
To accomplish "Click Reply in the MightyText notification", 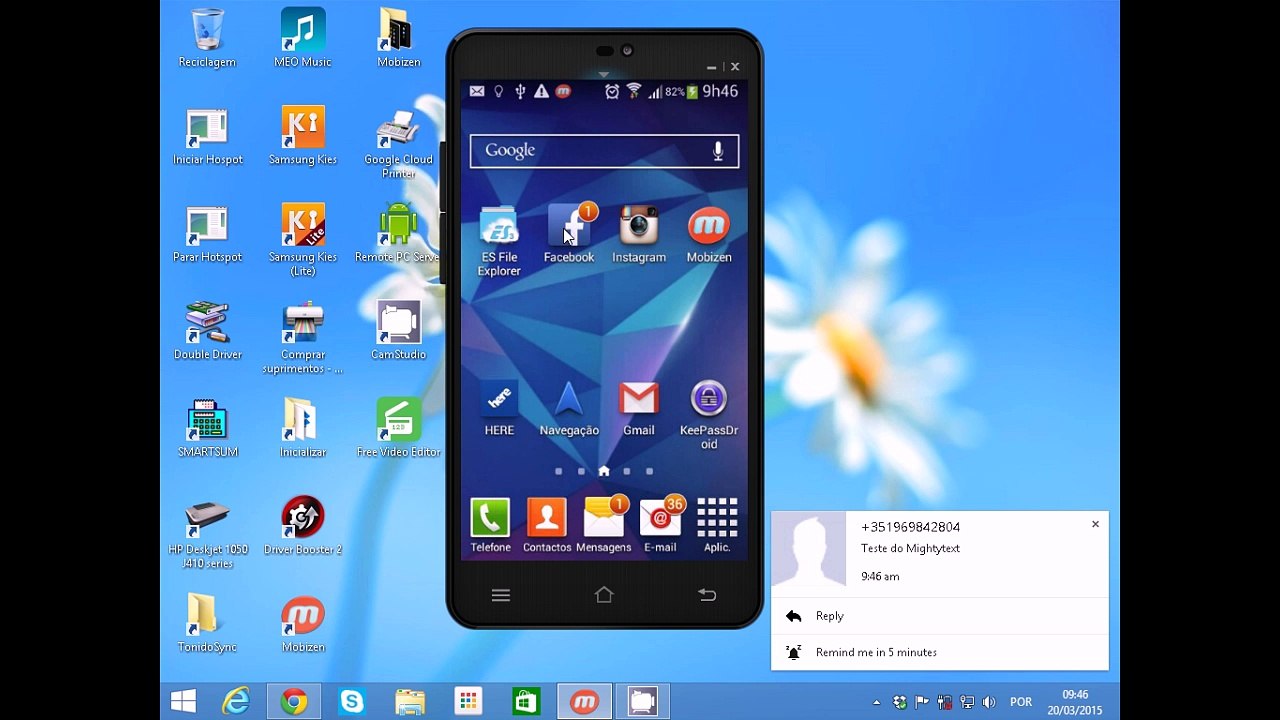I will pyautogui.click(x=940, y=616).
